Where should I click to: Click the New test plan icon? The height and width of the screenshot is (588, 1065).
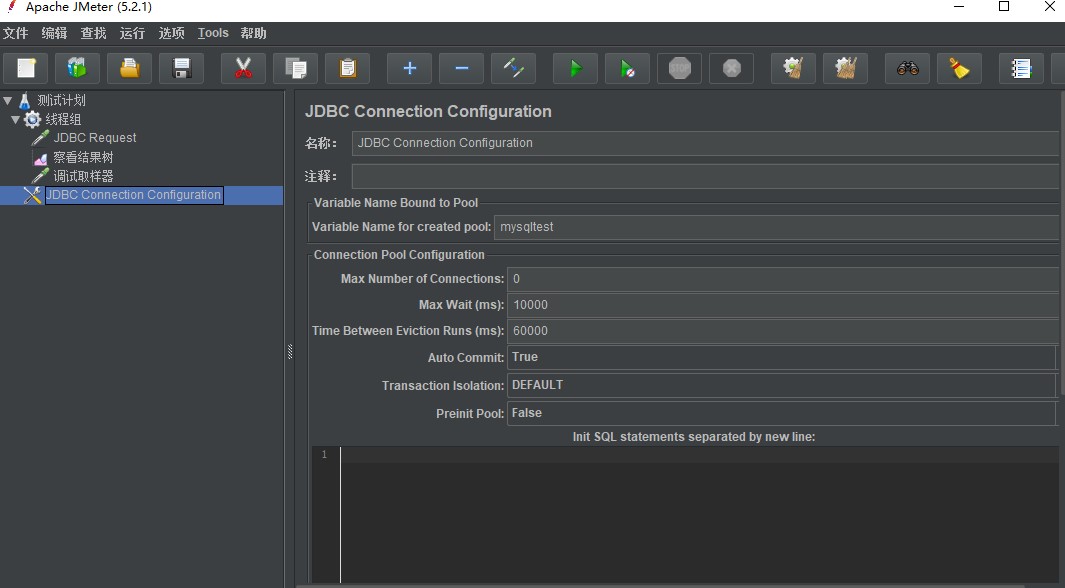coord(26,69)
